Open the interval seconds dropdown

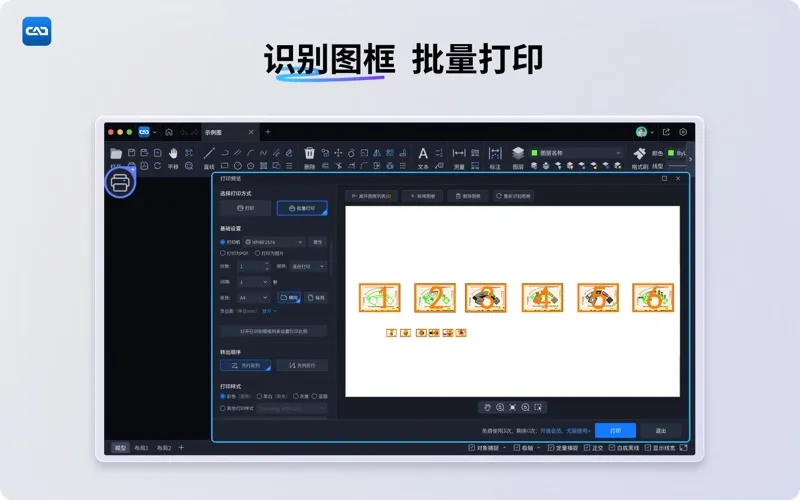click(x=253, y=282)
